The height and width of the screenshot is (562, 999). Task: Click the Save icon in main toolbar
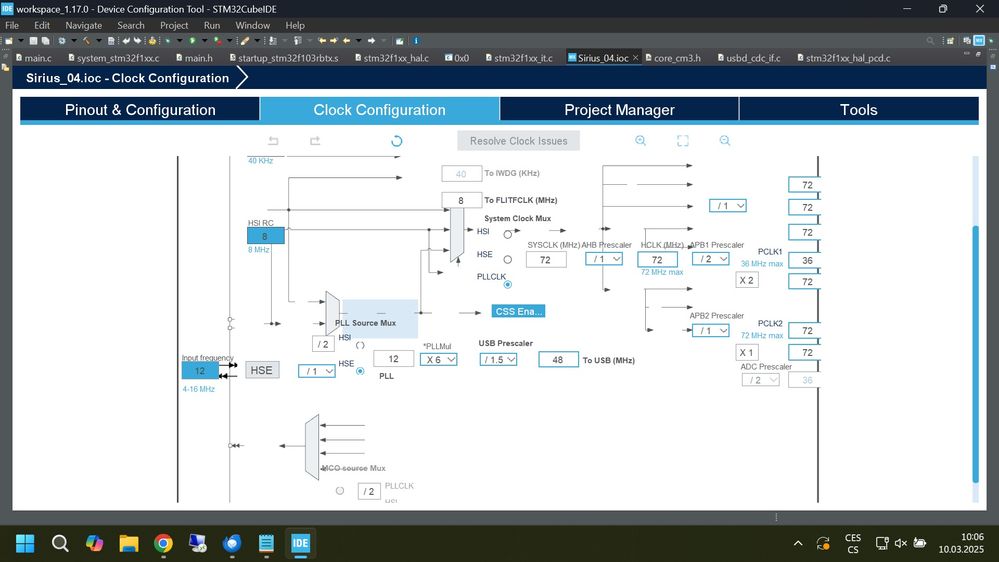coord(33,41)
